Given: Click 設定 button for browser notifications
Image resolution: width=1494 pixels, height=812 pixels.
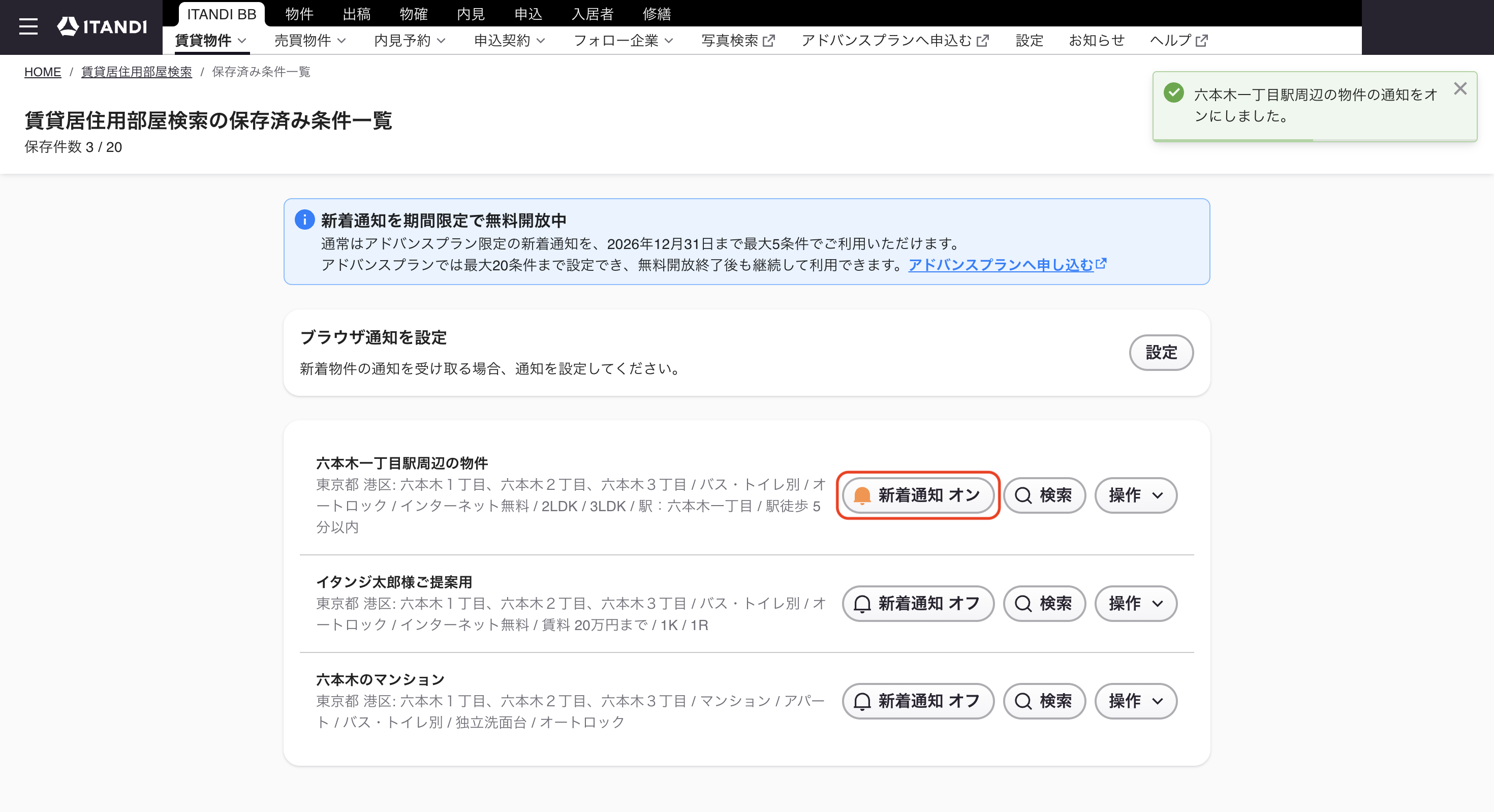Looking at the screenshot, I should coord(1161,352).
